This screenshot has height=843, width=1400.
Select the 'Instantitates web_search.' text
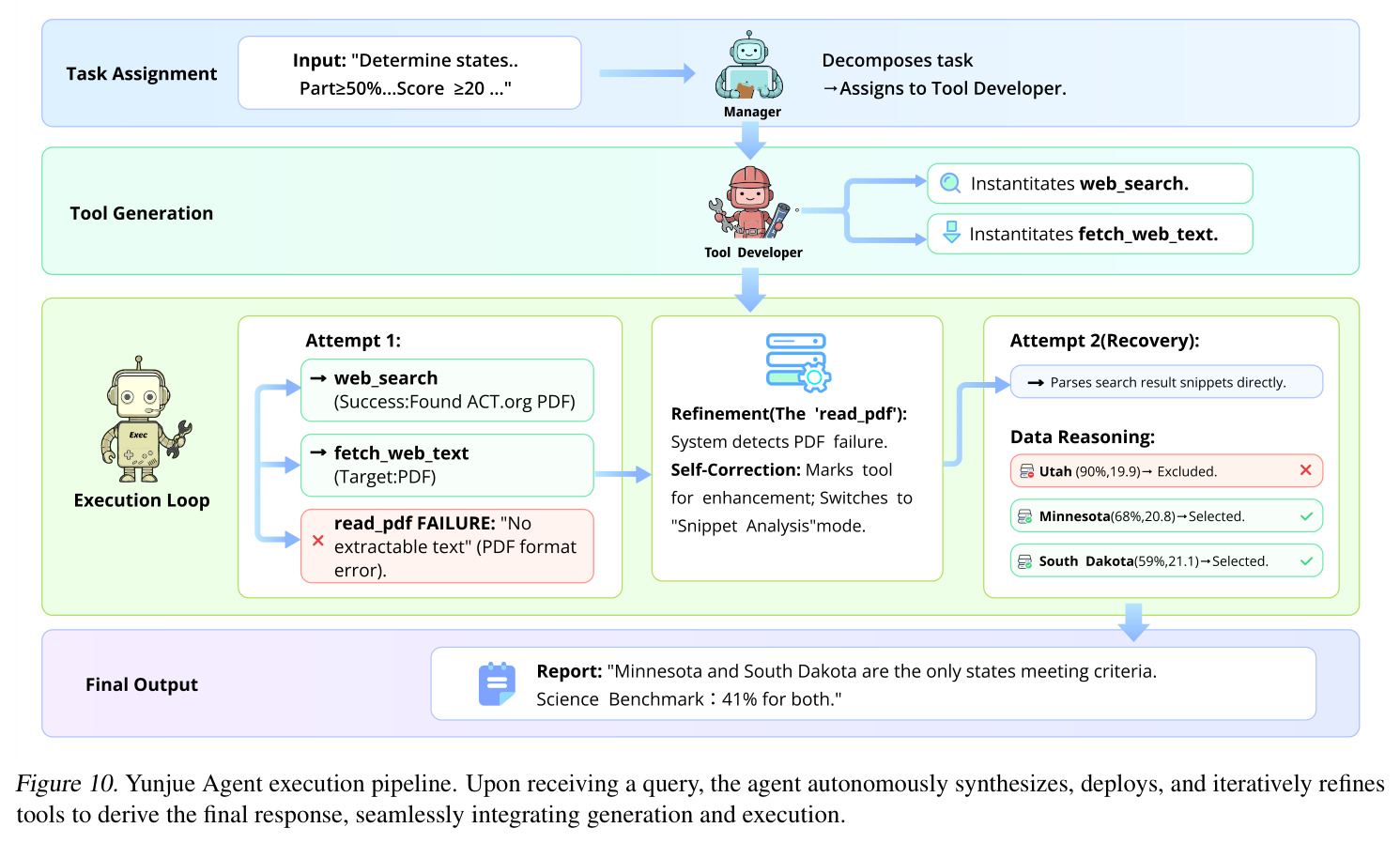[x=1080, y=184]
